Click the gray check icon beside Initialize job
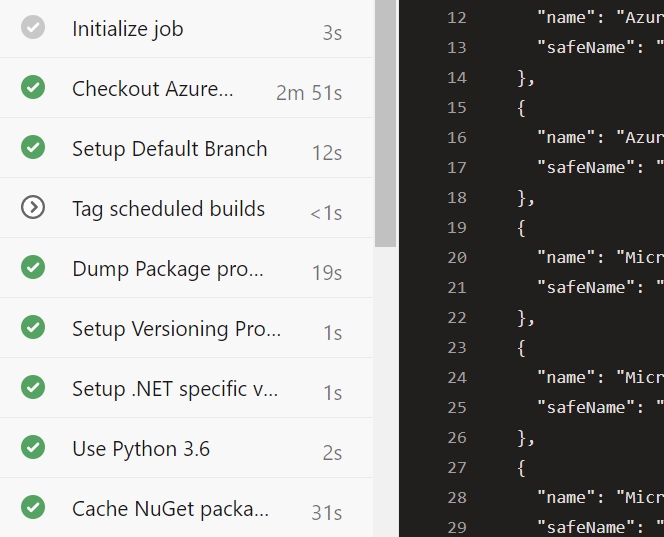The height and width of the screenshot is (537, 664). (x=33, y=28)
